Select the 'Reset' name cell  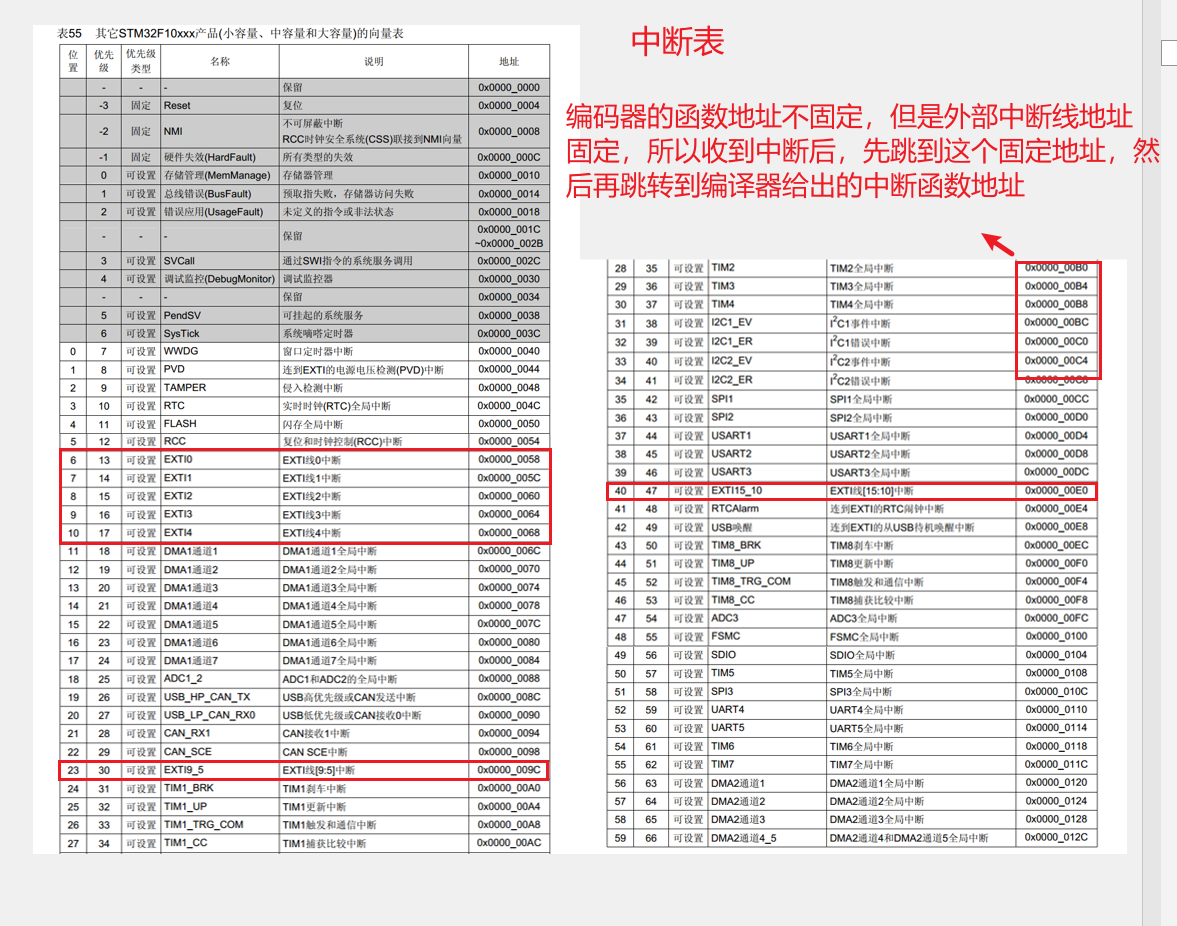[x=220, y=106]
